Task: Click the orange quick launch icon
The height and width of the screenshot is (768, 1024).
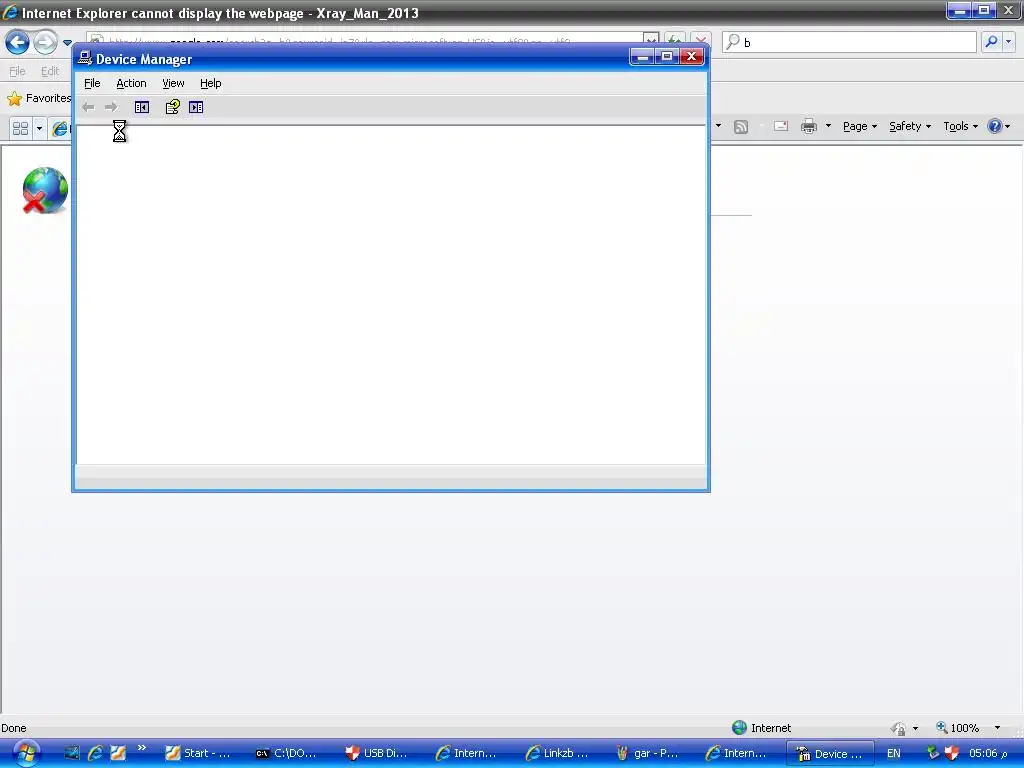Action: pyautogui.click(x=118, y=753)
